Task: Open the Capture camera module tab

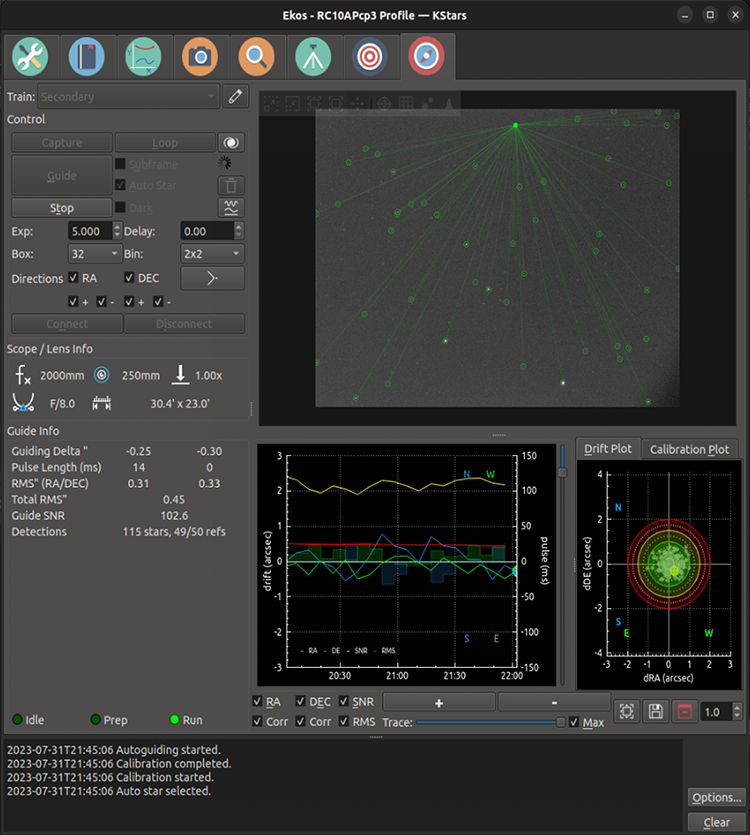Action: tap(200, 57)
